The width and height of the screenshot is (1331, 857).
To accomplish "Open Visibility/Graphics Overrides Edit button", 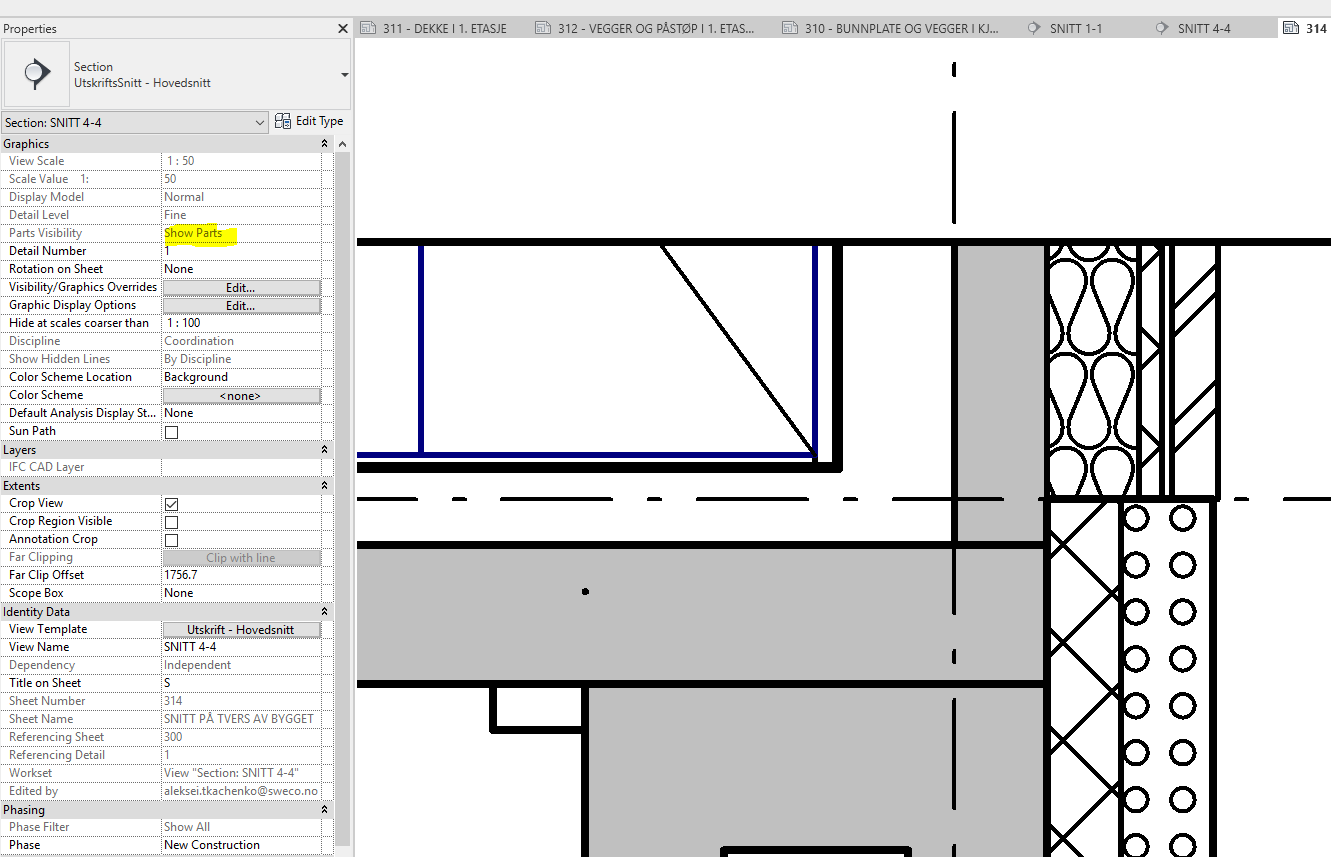I will point(241,287).
